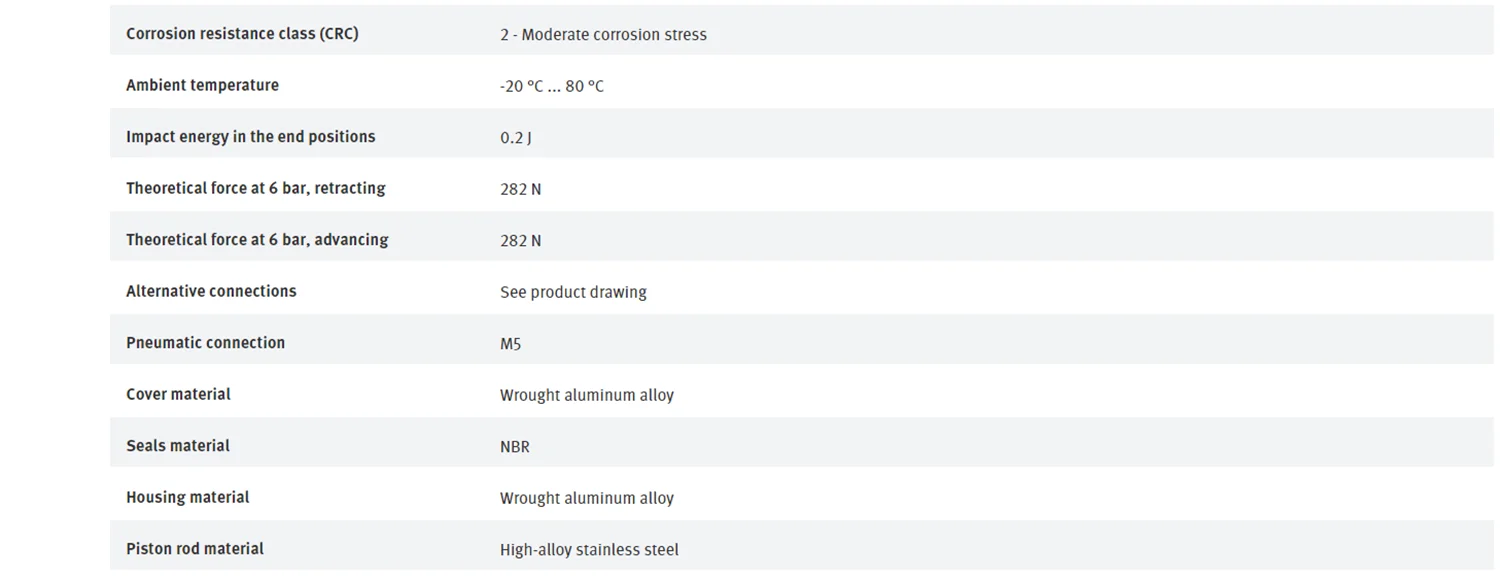
Task: Select the 282 N advancing force value
Action: [520, 241]
